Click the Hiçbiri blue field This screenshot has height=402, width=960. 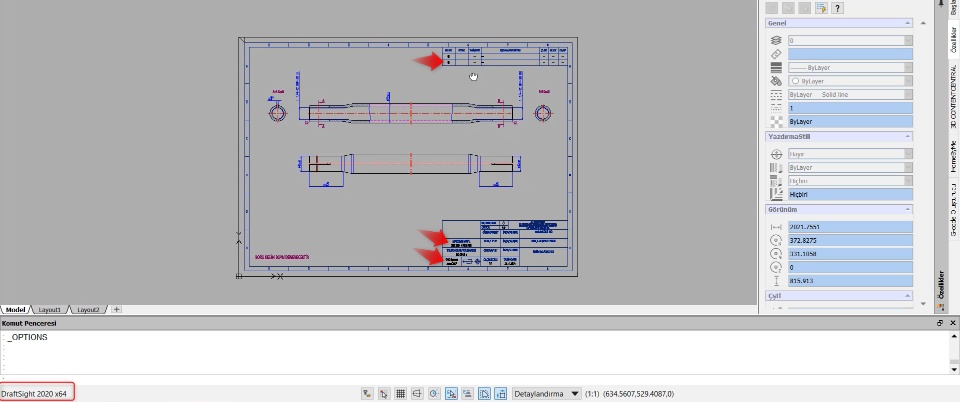pos(850,195)
